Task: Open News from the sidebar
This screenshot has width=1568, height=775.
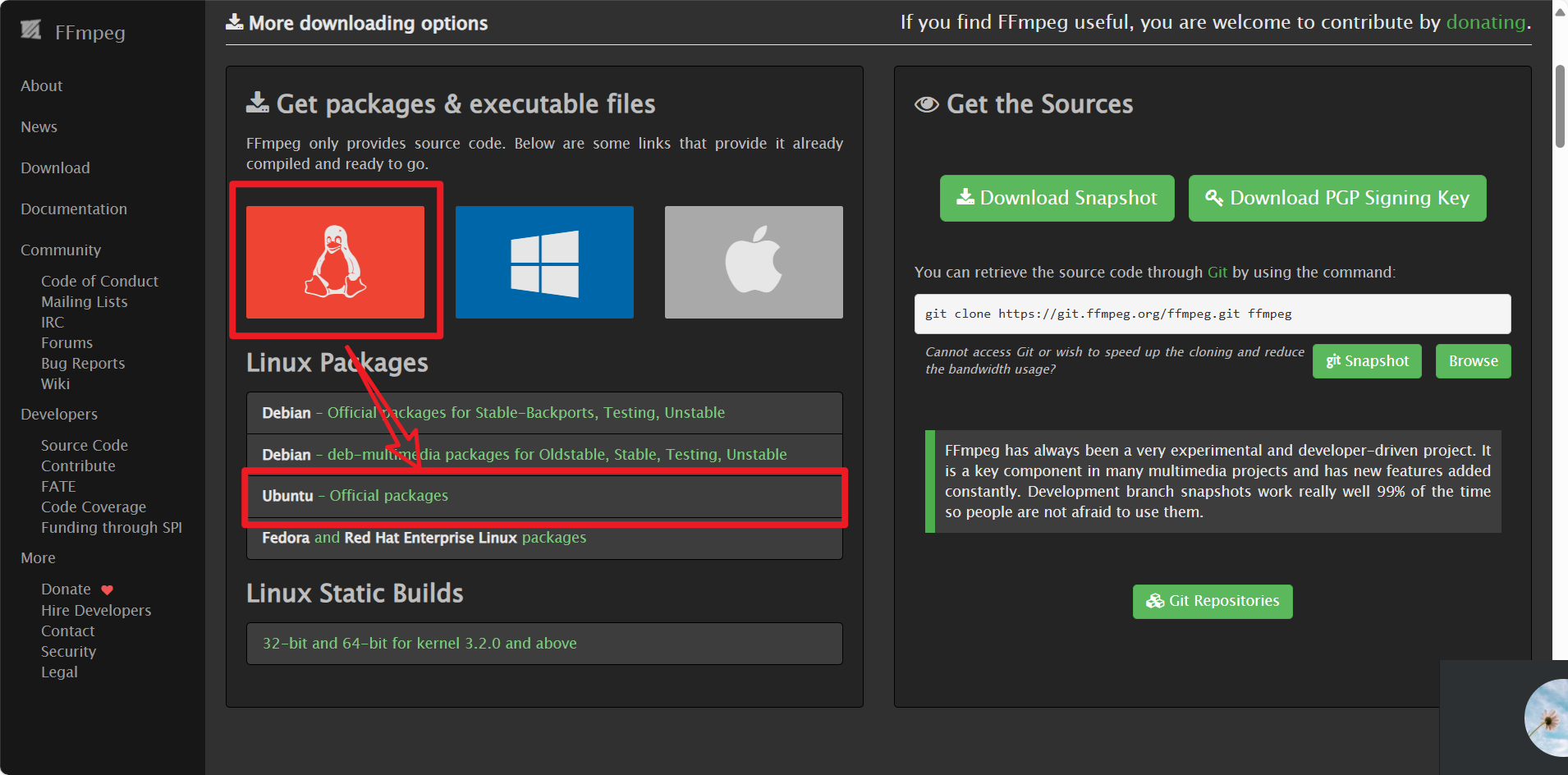Action: (x=39, y=127)
